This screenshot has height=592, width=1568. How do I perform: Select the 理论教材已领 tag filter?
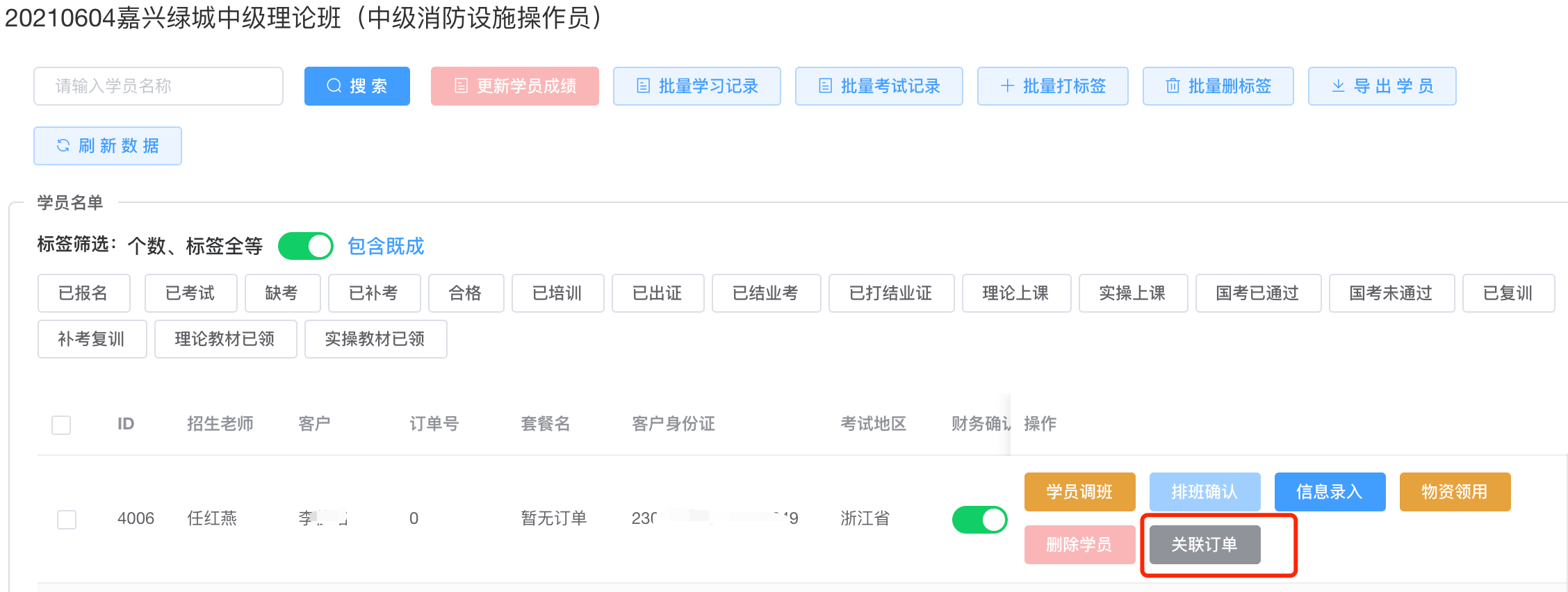(x=225, y=339)
